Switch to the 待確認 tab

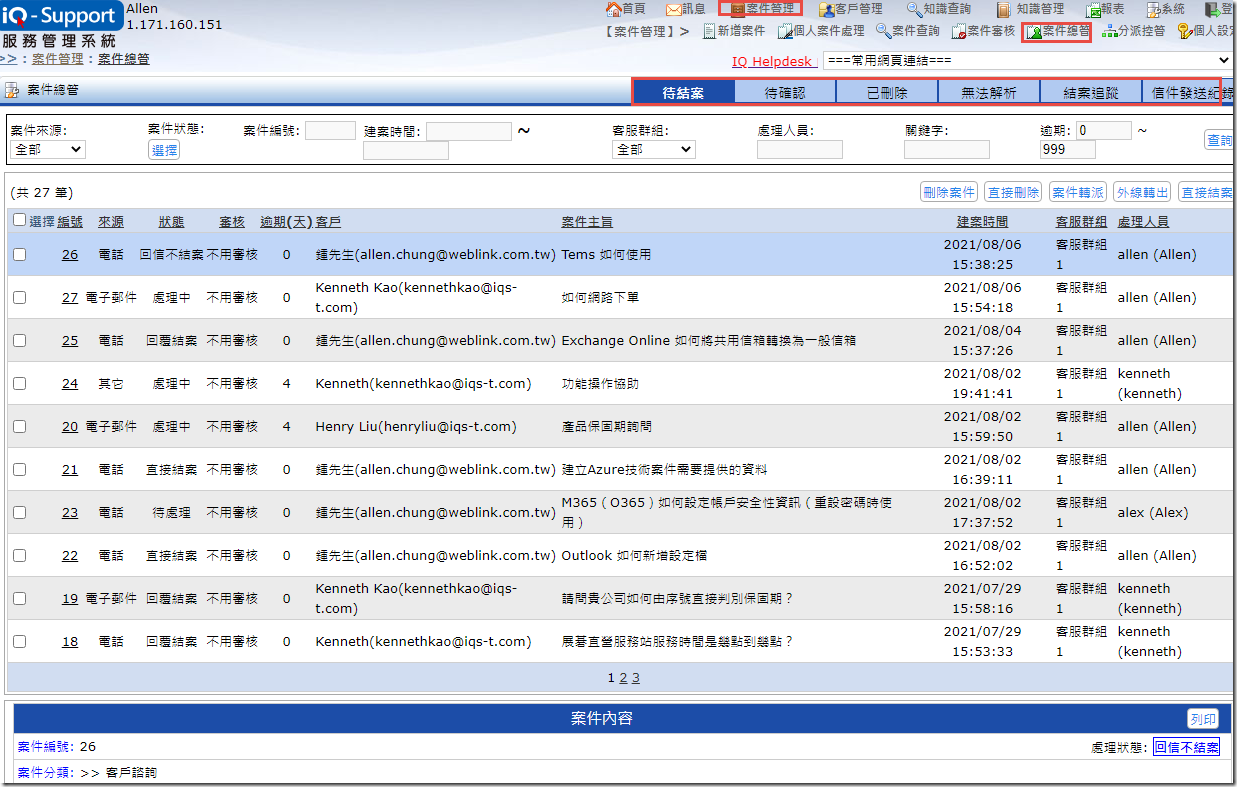pyautogui.click(x=785, y=92)
